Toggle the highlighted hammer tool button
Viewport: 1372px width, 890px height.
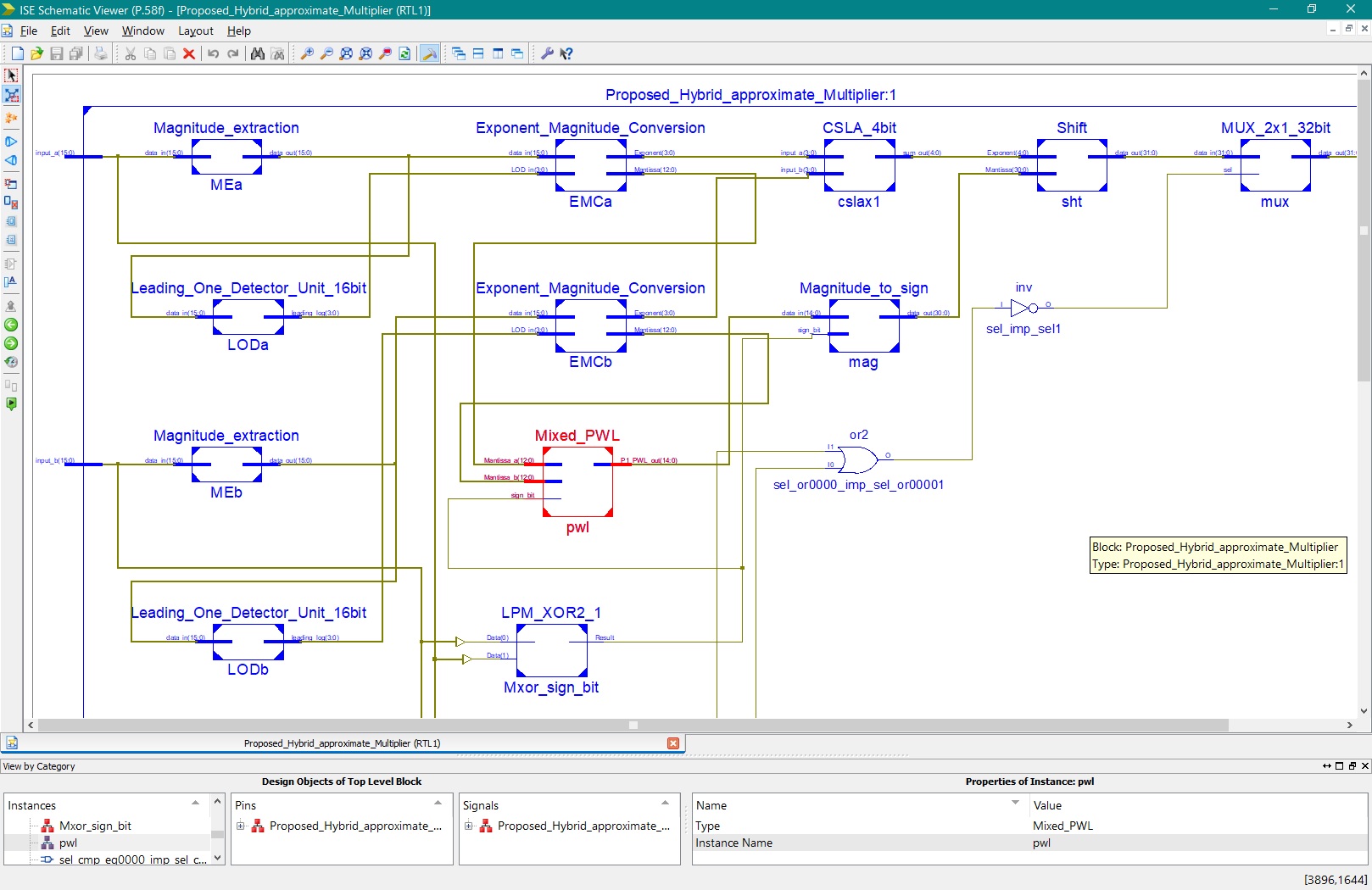[x=430, y=53]
